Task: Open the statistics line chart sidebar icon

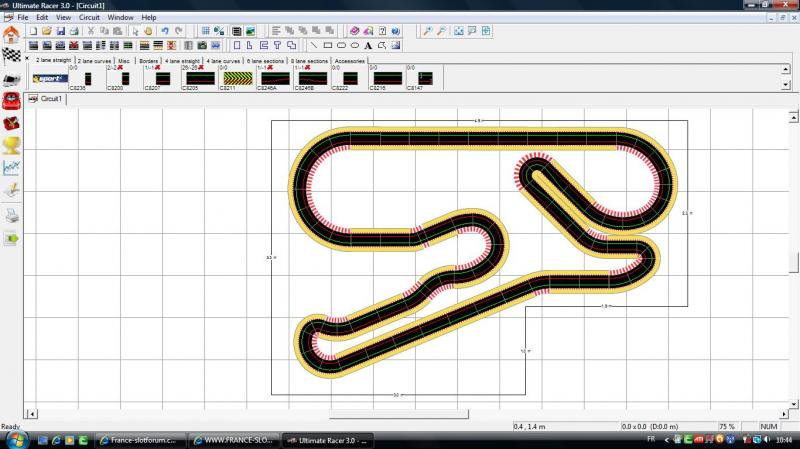Action: click(11, 167)
